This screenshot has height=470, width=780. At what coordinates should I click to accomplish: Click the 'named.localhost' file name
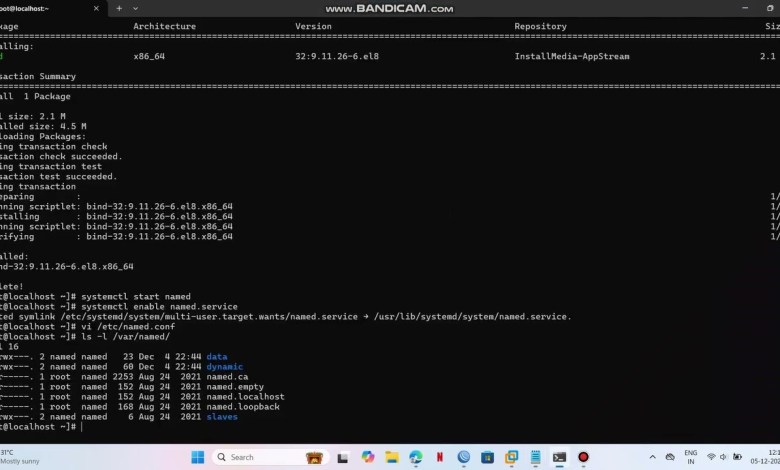coord(246,397)
